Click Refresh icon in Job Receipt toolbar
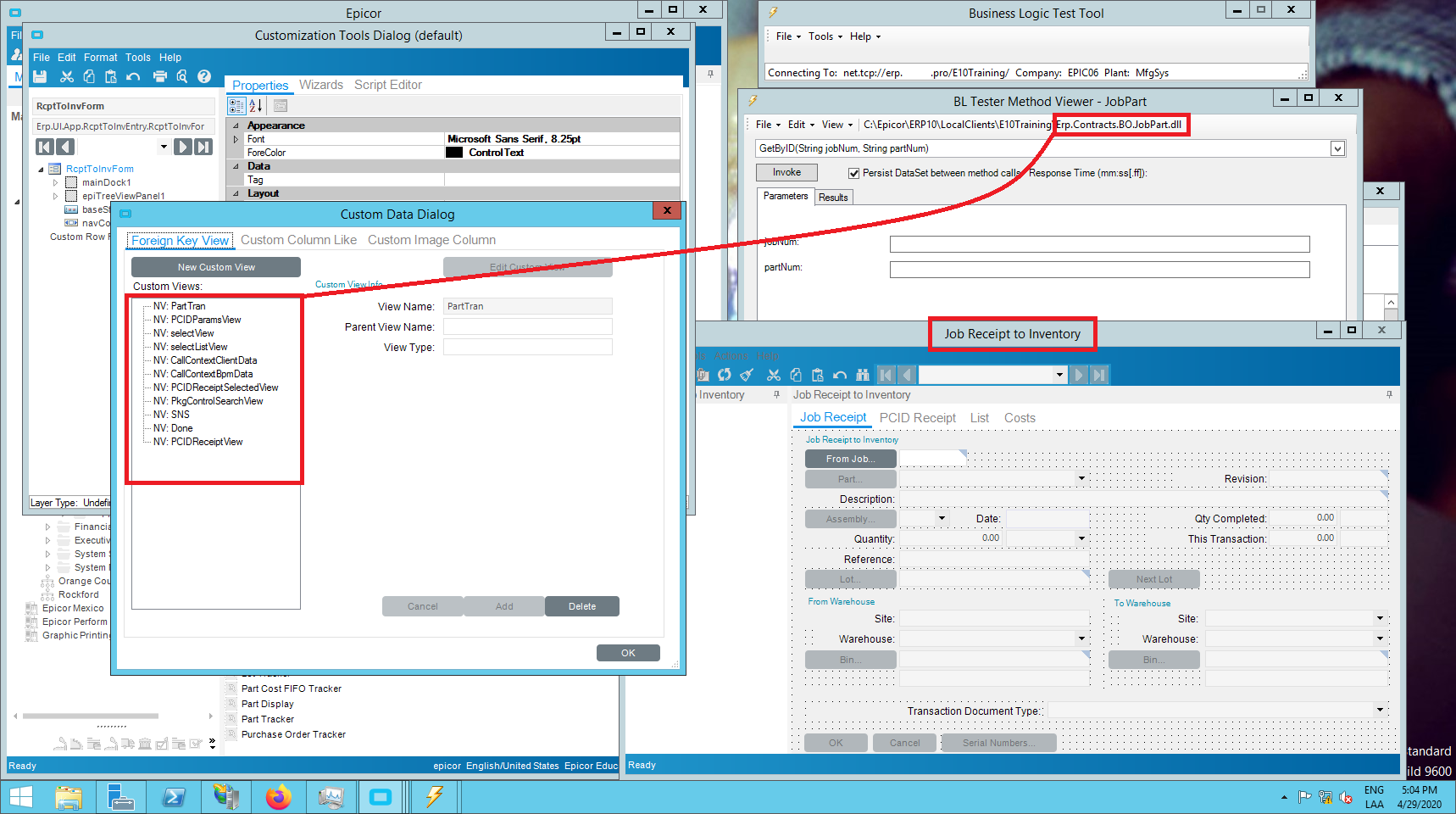 (724, 375)
